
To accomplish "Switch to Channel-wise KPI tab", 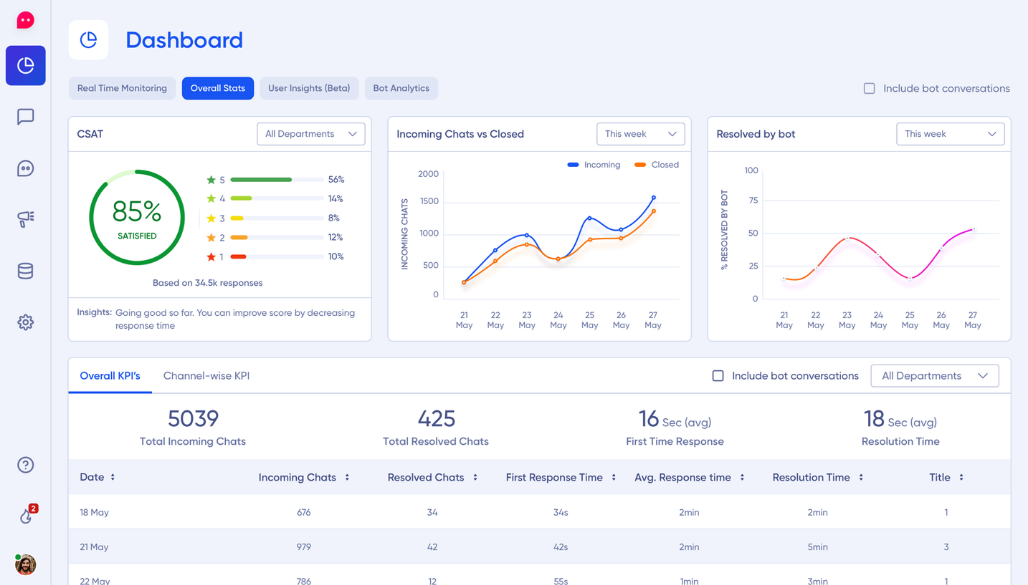I will pos(206,376).
